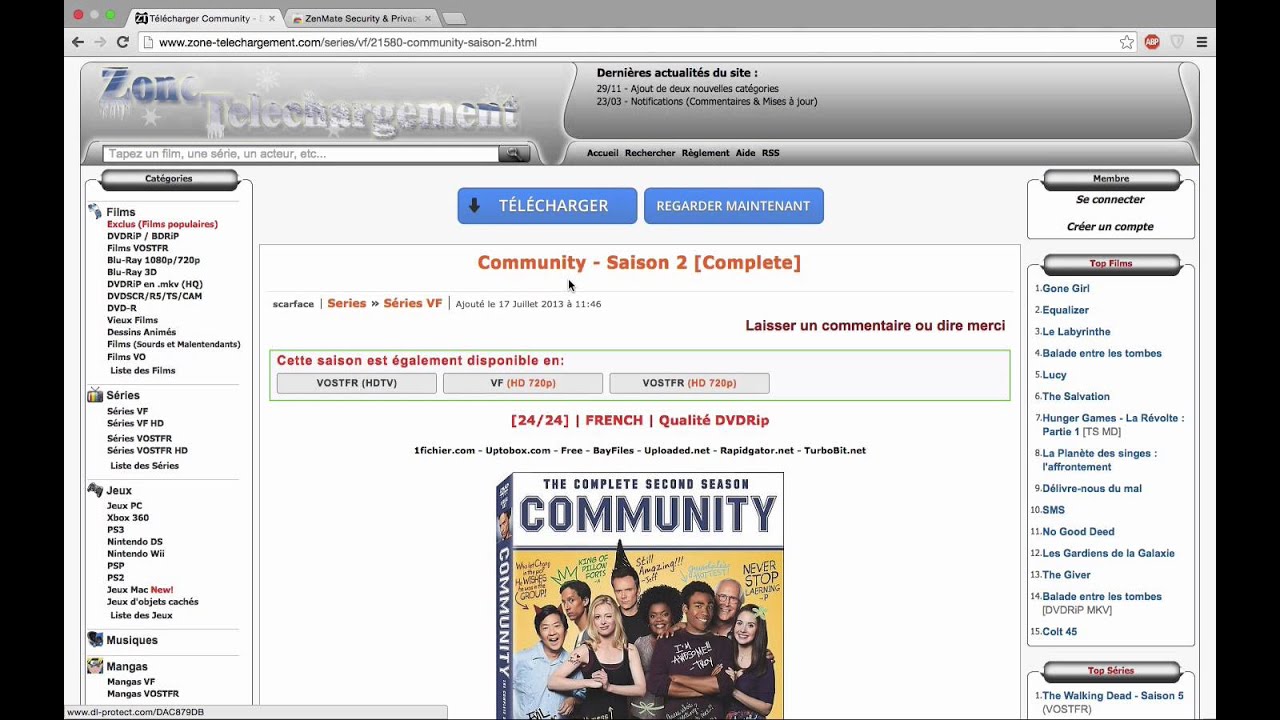This screenshot has width=1280, height=720.
Task: Click the Mangas category icon
Action: [x=95, y=666]
